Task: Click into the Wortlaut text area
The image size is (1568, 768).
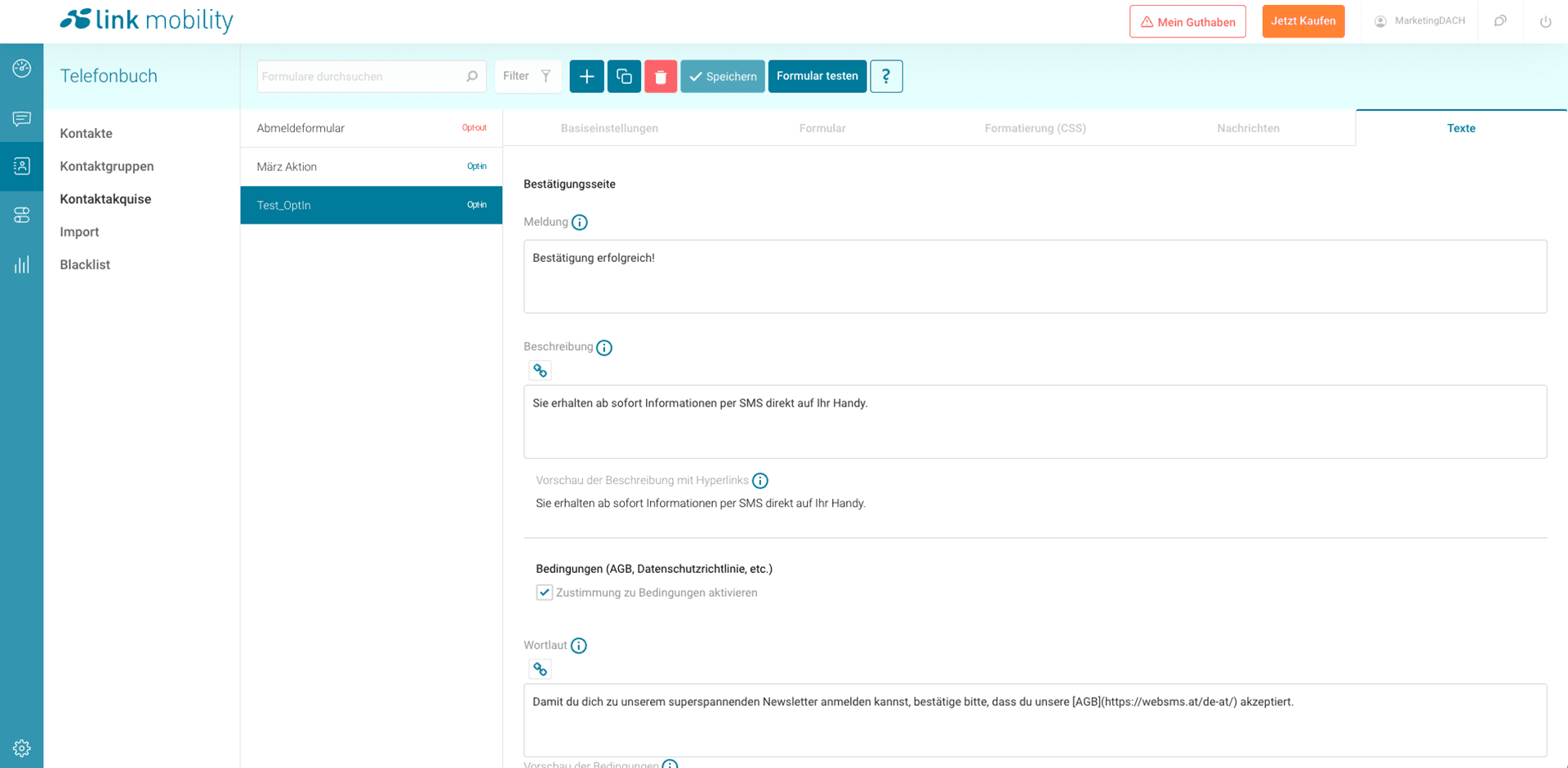Action: tap(1035, 721)
